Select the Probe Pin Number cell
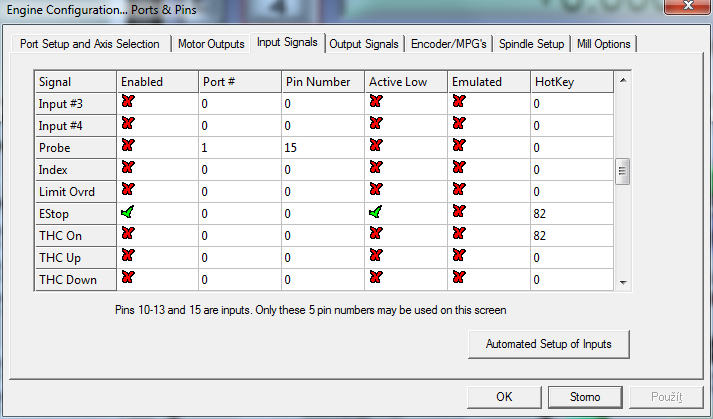713x419 pixels. point(322,147)
